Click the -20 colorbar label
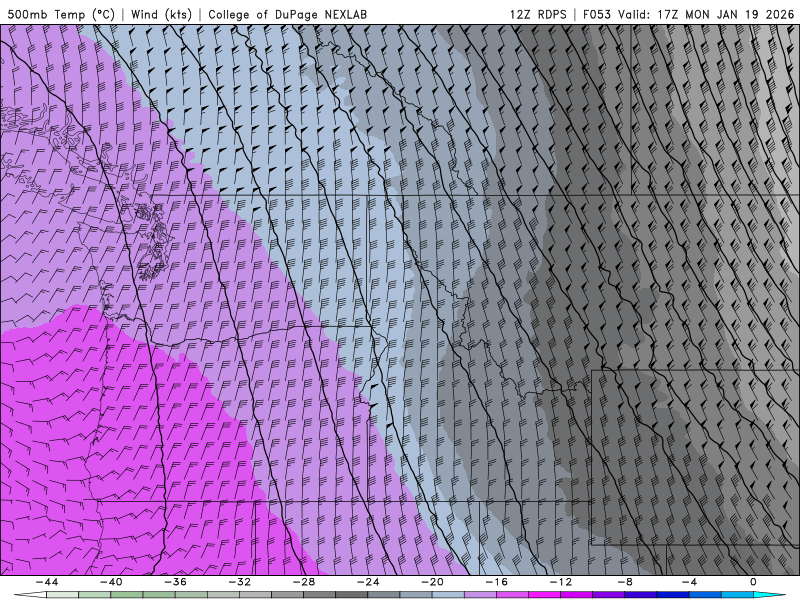Image resolution: width=800 pixels, height=600 pixels. click(x=432, y=582)
